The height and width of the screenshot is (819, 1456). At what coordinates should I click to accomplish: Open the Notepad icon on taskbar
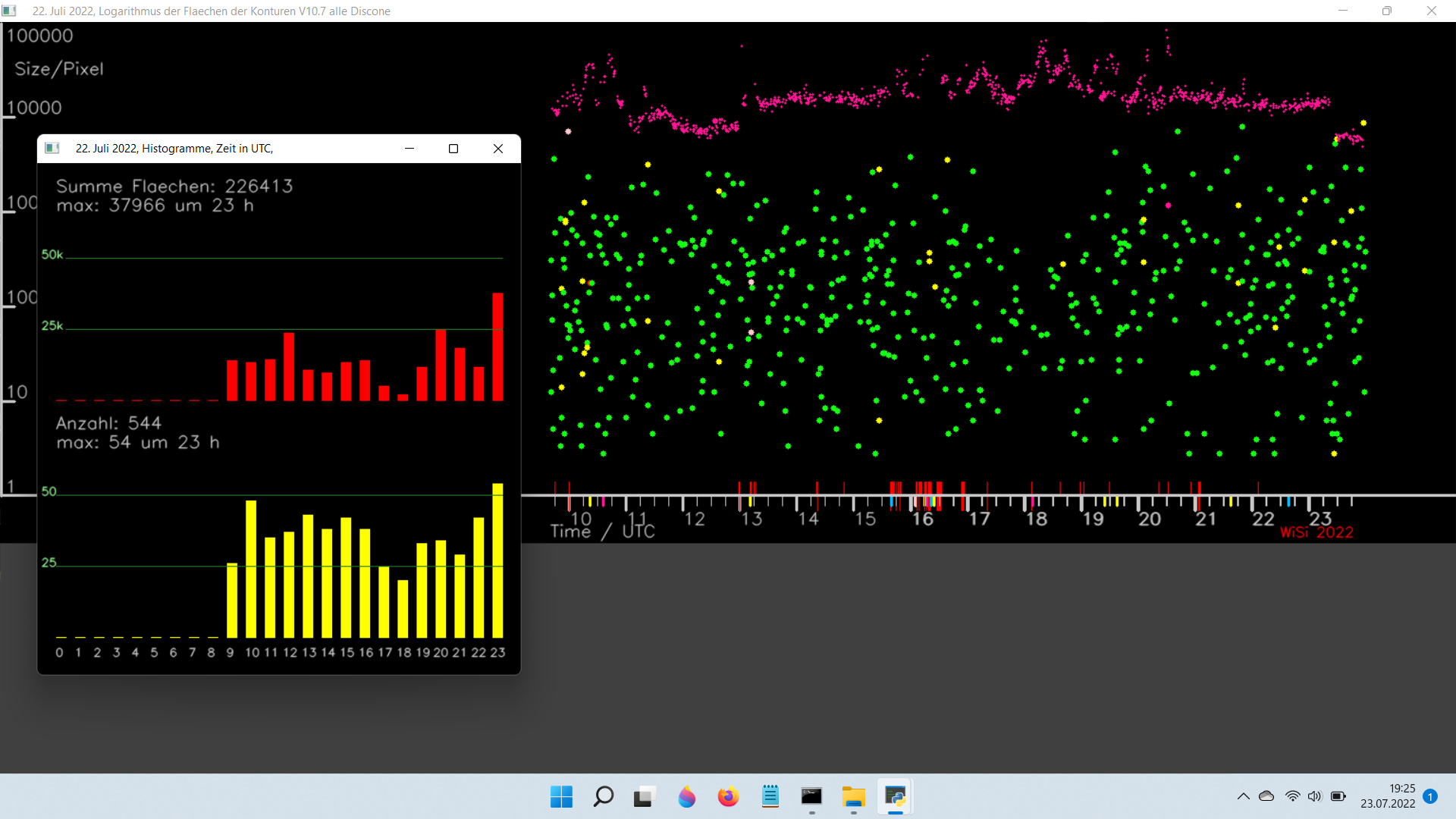770,797
